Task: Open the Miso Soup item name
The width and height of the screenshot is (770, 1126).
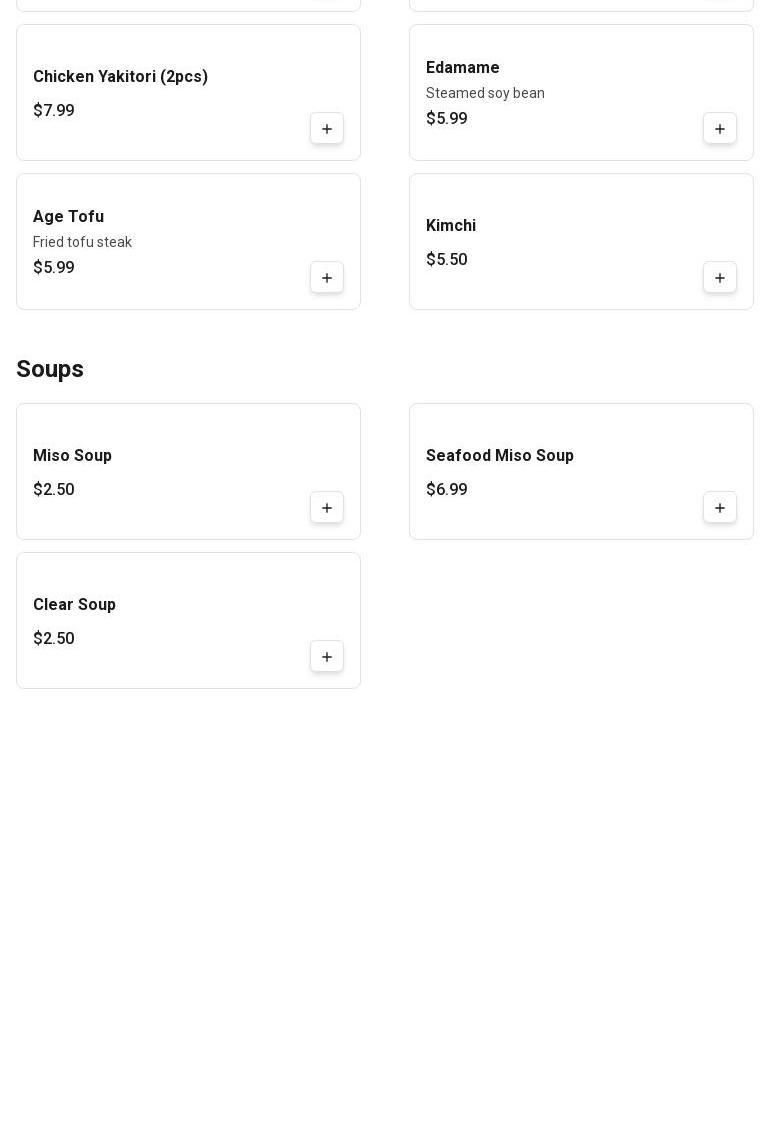Action: [x=72, y=456]
